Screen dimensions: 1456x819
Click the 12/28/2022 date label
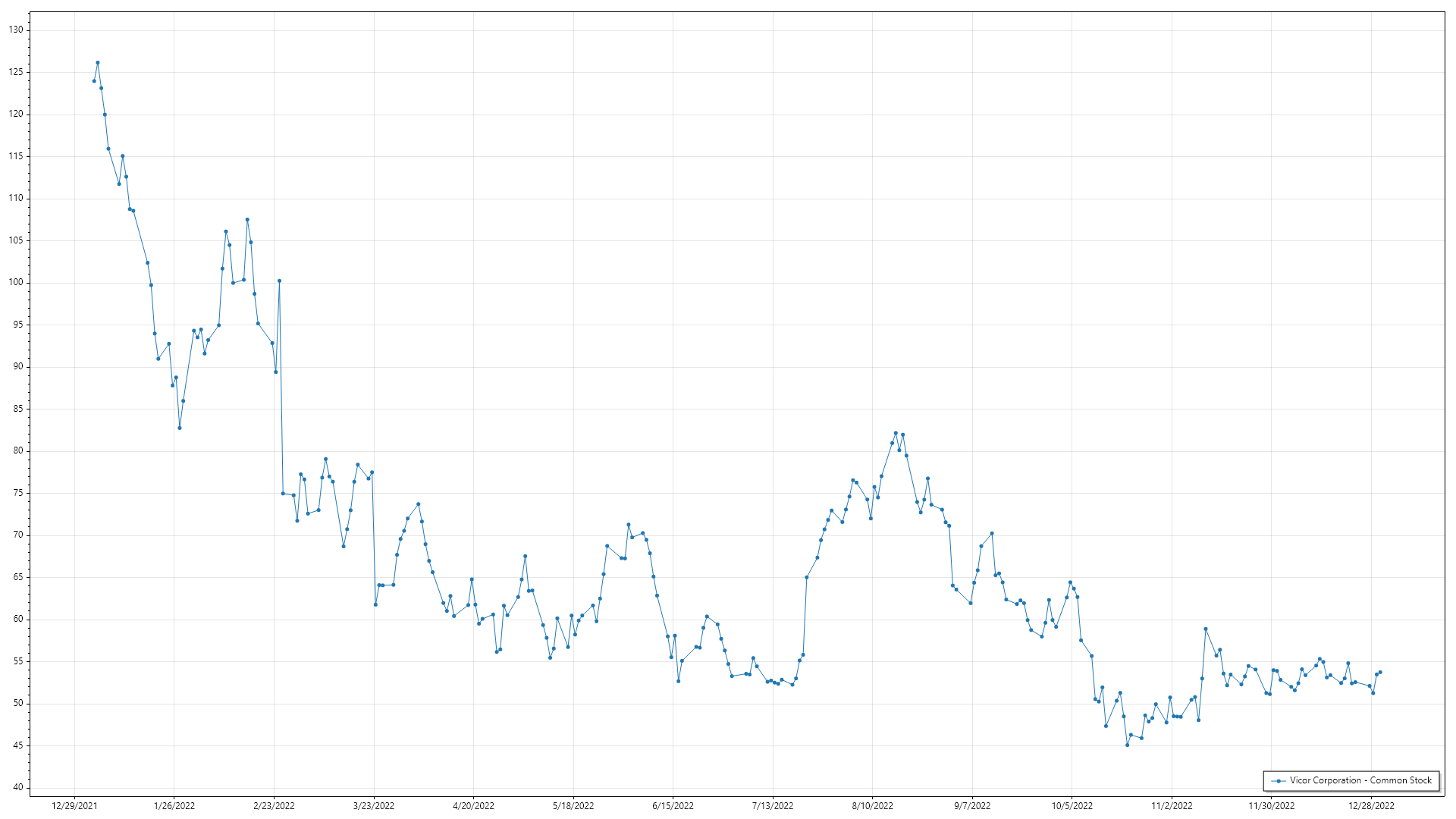1371,805
